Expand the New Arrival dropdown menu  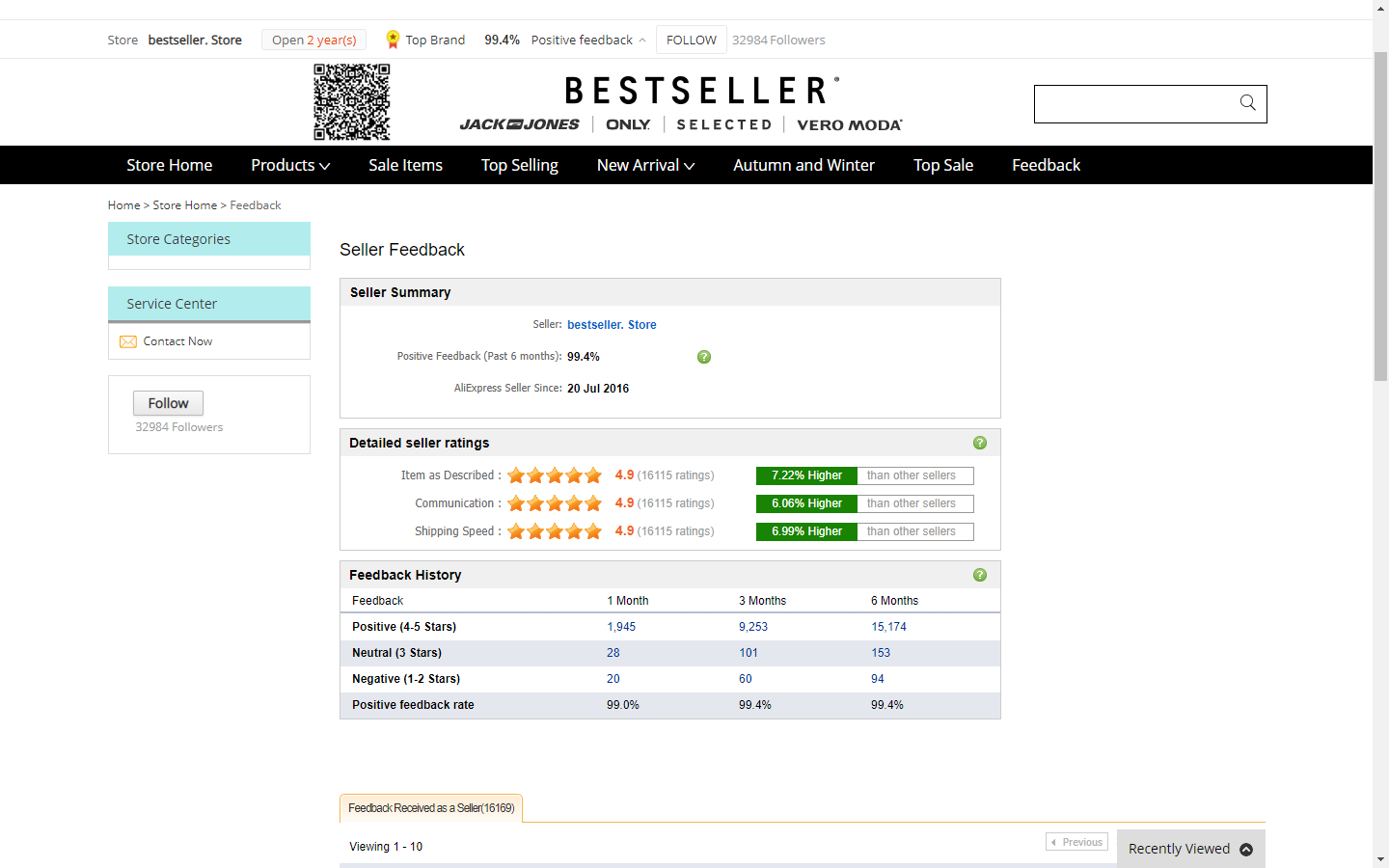645,165
